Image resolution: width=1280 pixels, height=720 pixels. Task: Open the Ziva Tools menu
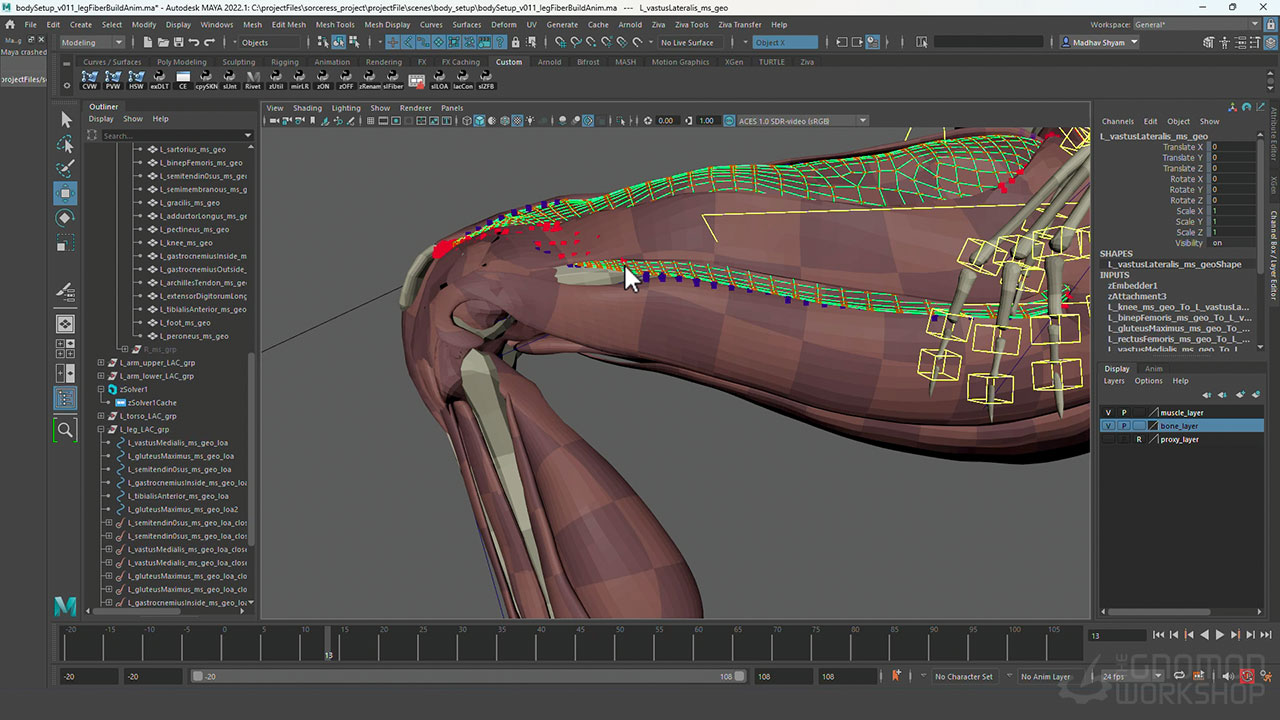tap(691, 24)
